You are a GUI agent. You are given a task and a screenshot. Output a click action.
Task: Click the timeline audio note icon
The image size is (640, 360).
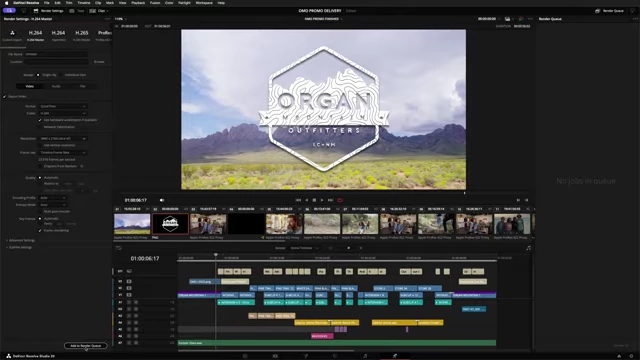coord(529,248)
